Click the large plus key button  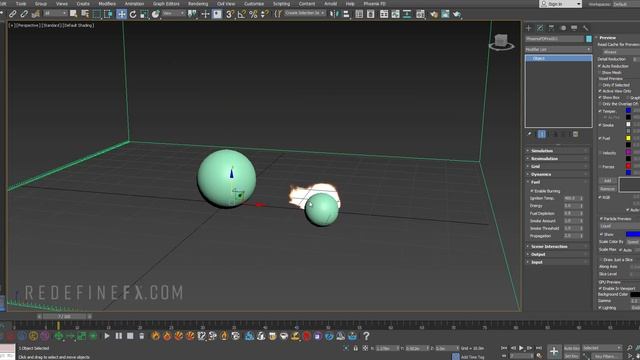(x=554, y=351)
